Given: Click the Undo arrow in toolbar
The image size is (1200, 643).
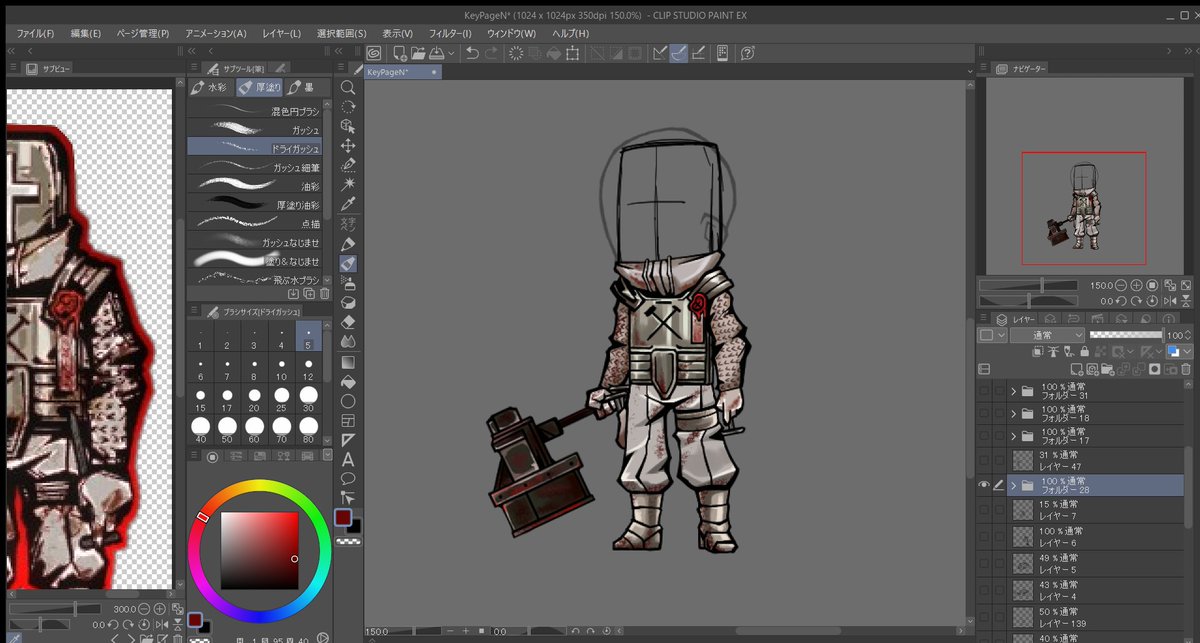Looking at the screenshot, I should click(472, 53).
